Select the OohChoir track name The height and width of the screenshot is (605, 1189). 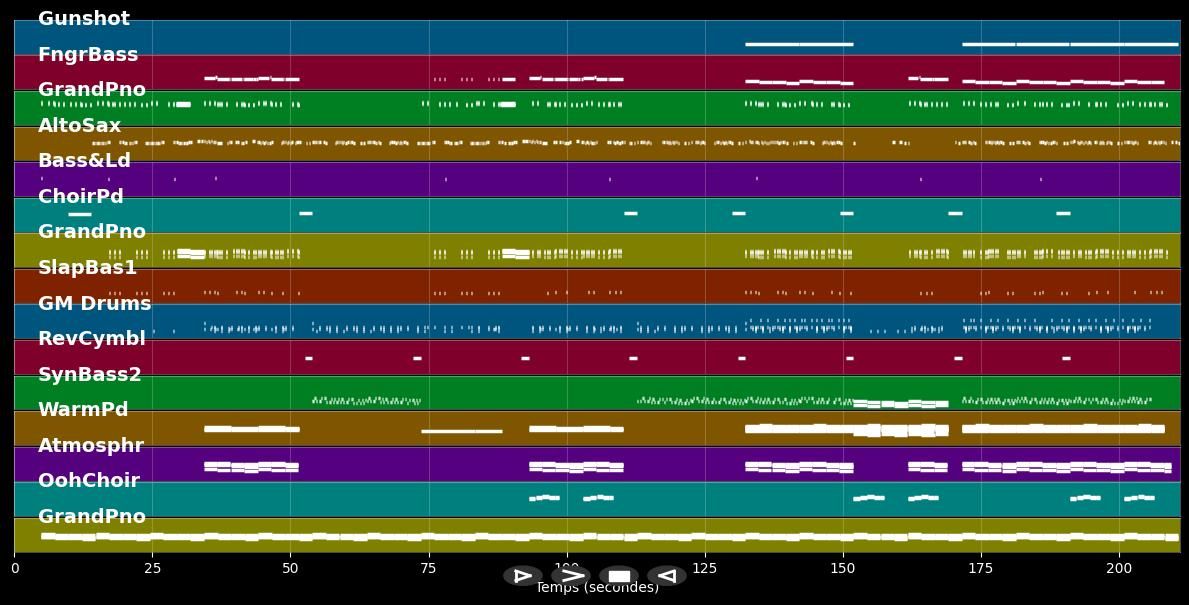pos(89,481)
